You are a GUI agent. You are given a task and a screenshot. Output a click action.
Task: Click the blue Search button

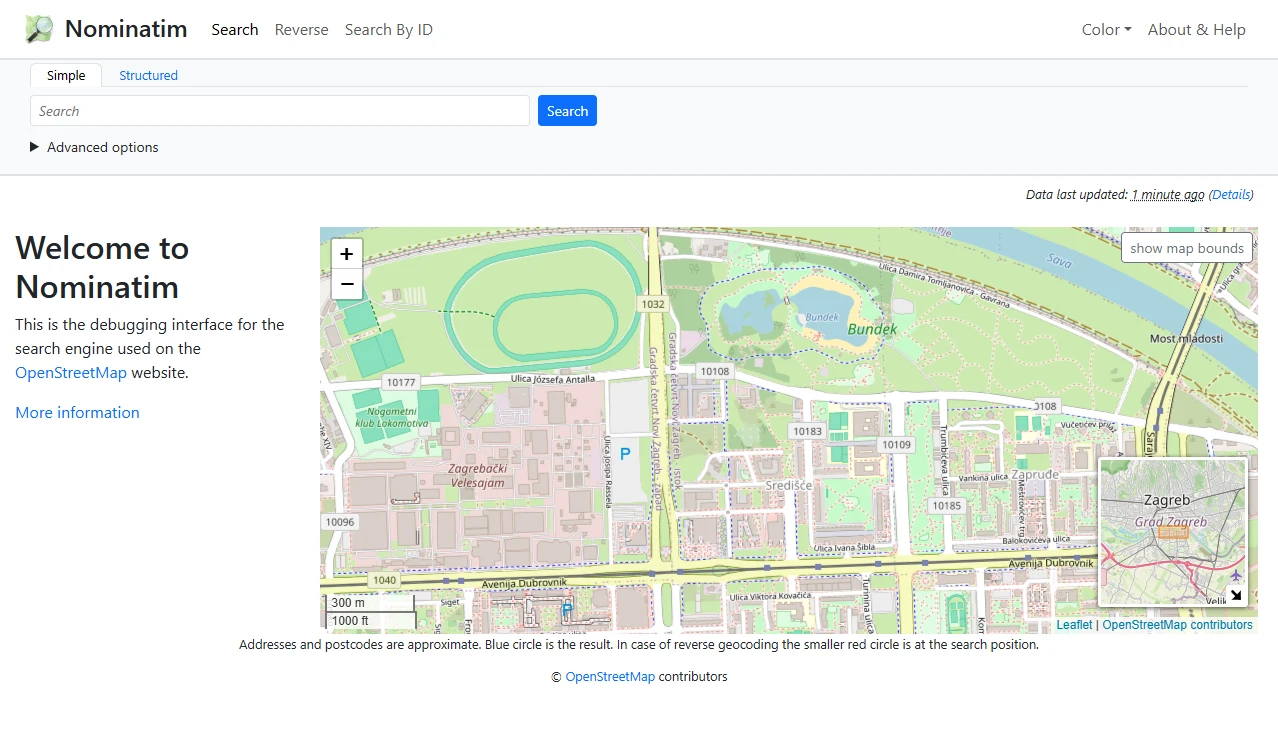click(x=567, y=111)
